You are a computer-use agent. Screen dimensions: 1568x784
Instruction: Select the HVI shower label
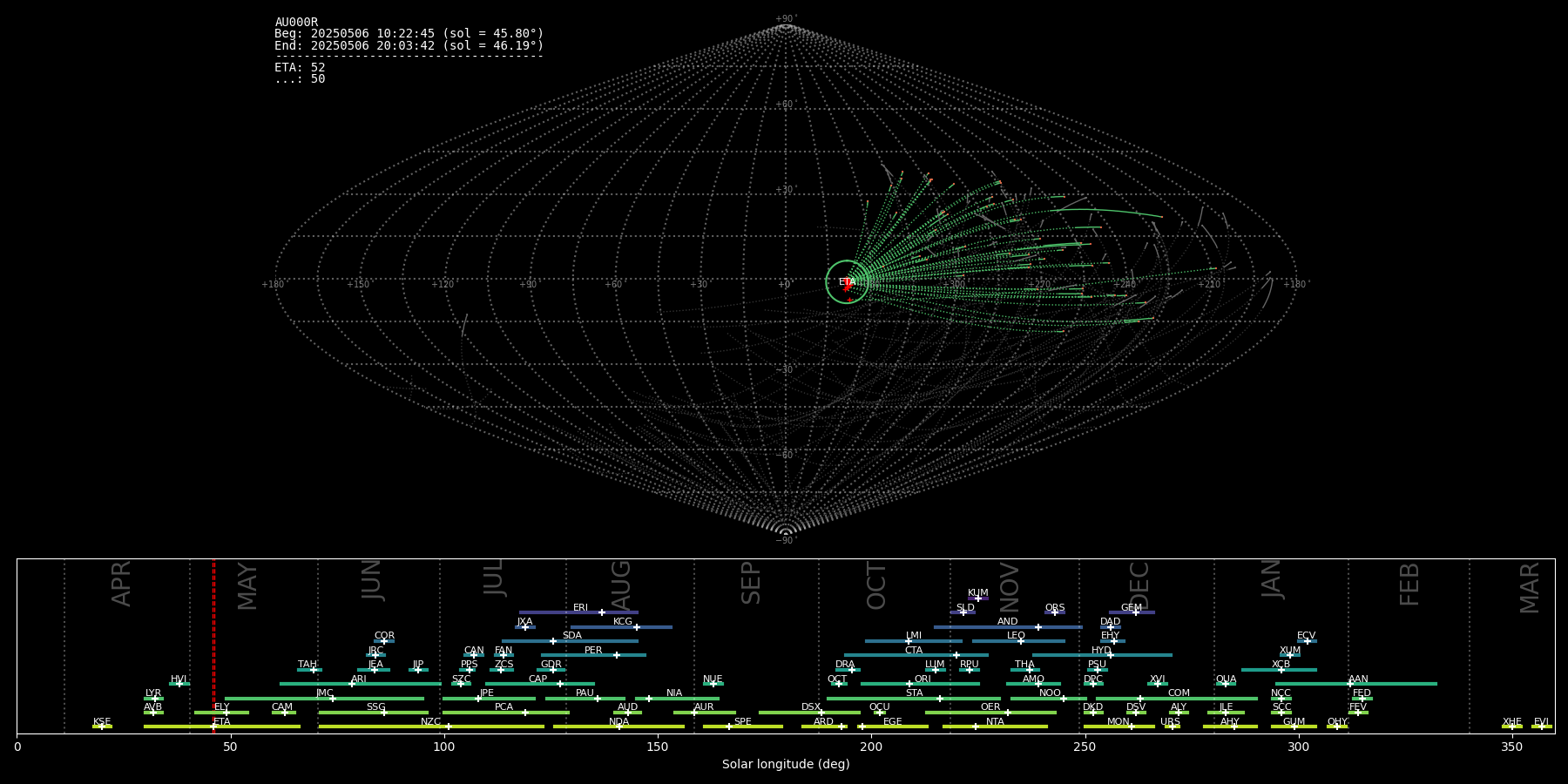[179, 679]
